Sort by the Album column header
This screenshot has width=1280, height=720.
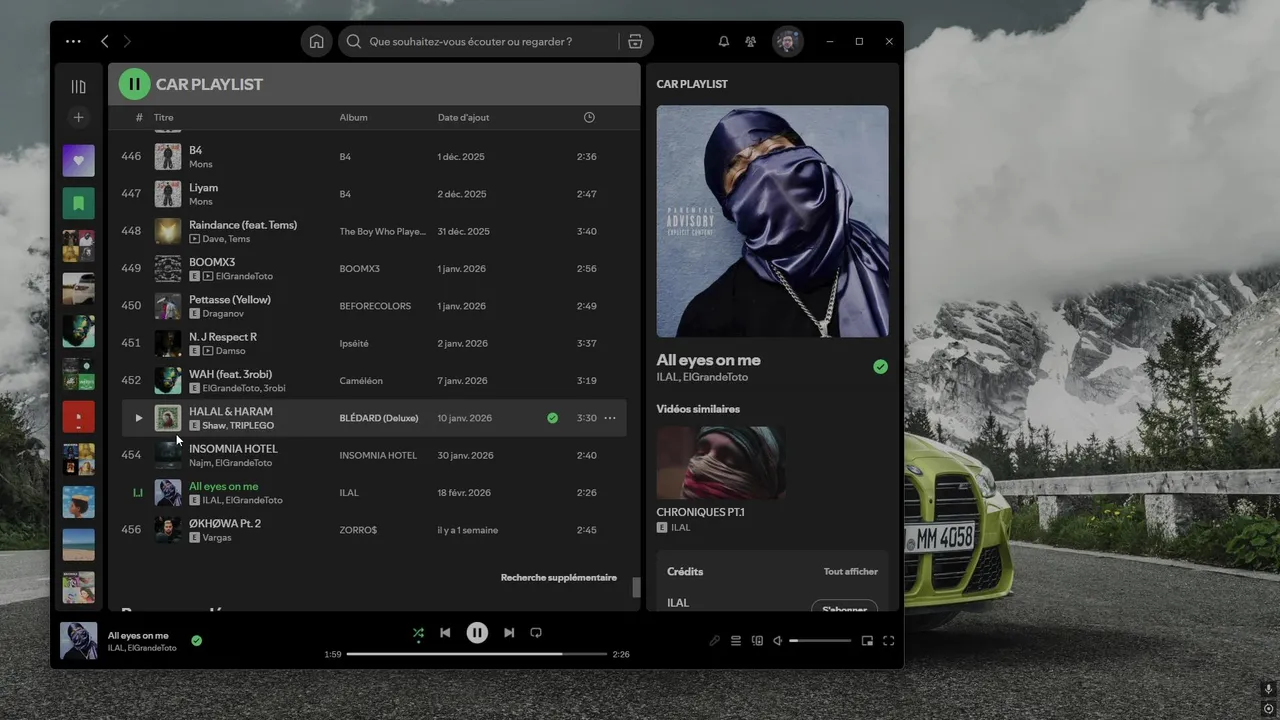[353, 117]
